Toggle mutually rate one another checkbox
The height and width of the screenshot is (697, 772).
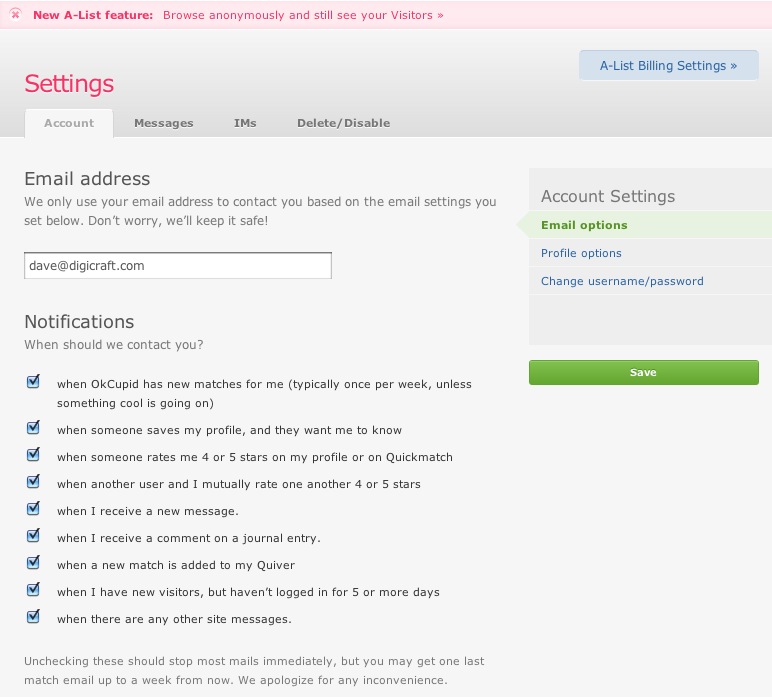(33, 481)
